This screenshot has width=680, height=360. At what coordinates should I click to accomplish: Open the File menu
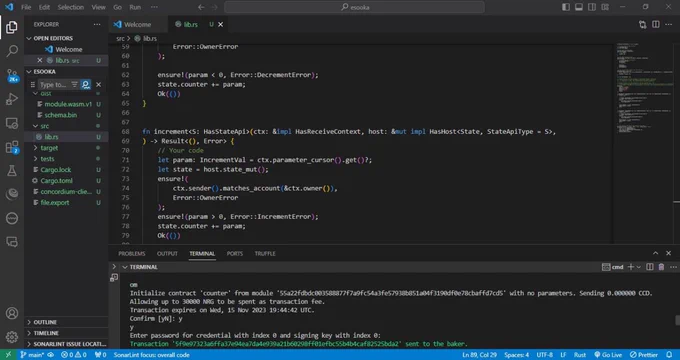(26, 7)
